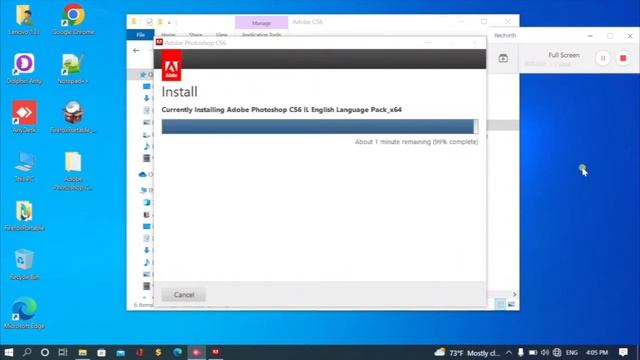The image size is (640, 360).
Task: Open the network globe icon in tray
Action: point(557,353)
